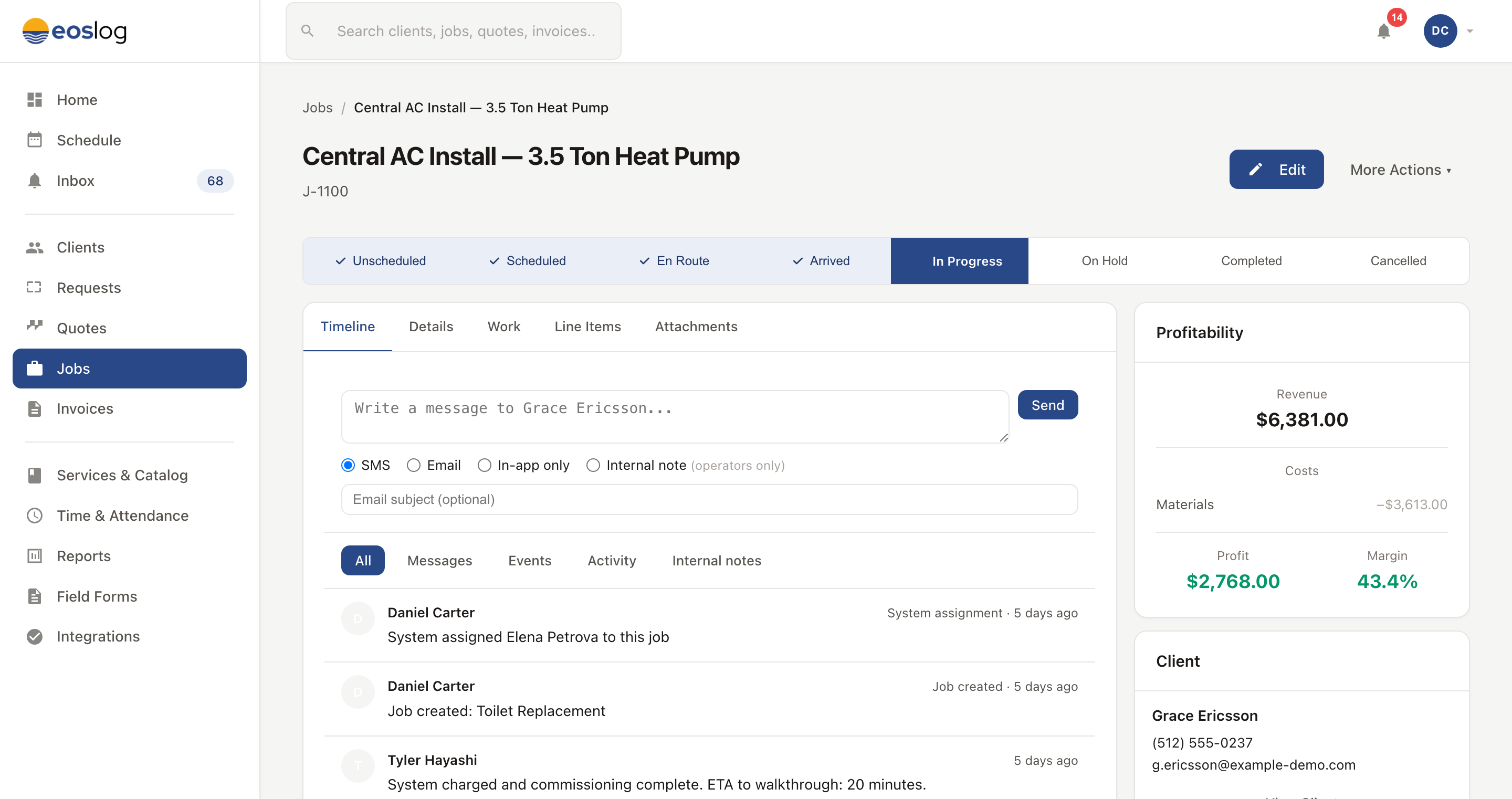1512x799 pixels.
Task: Navigate to Invoices in sidebar
Action: click(129, 408)
